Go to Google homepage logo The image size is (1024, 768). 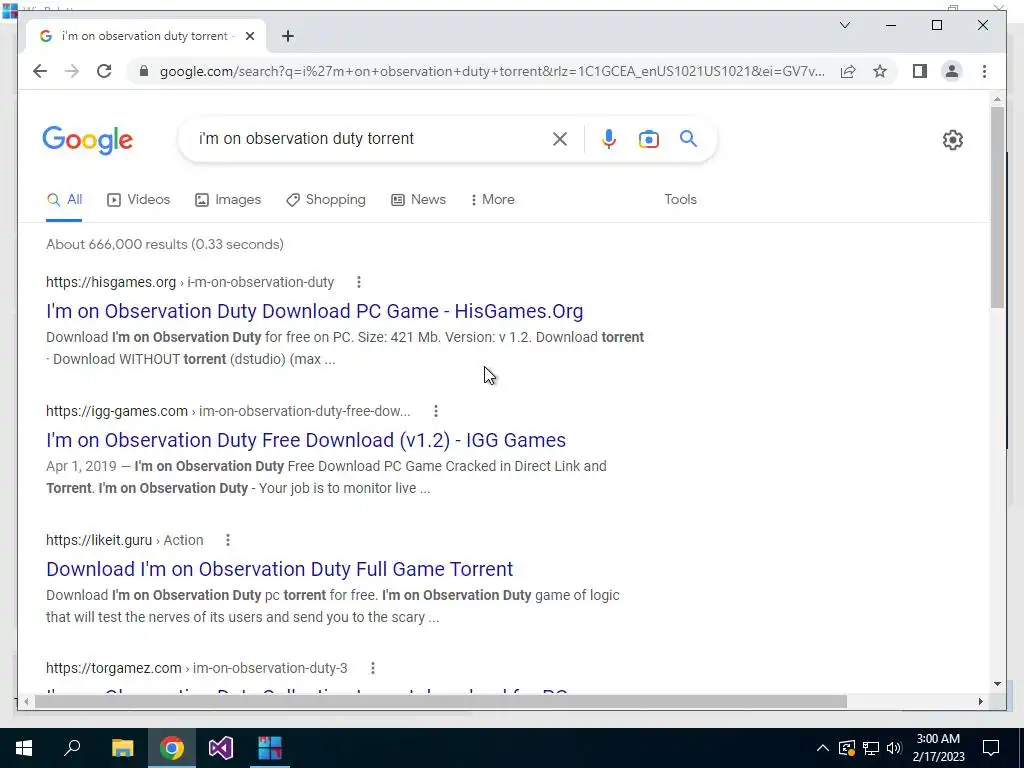(88, 140)
